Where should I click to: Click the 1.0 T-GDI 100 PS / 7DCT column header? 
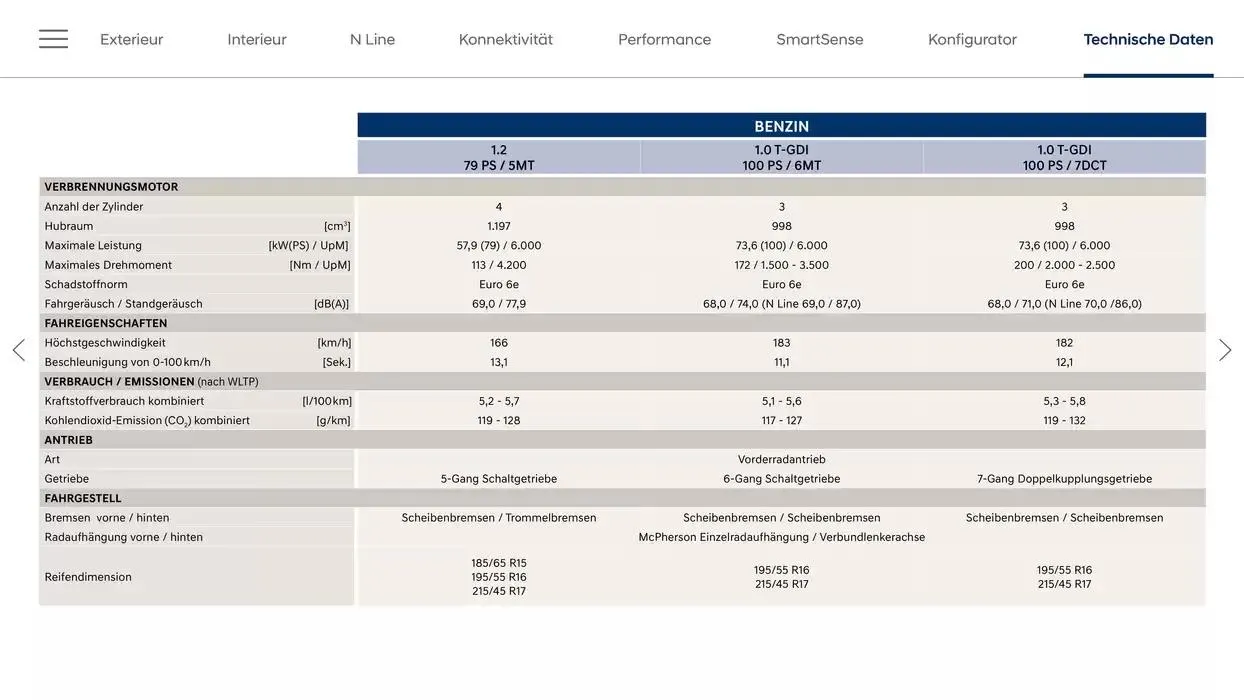tap(1065, 155)
